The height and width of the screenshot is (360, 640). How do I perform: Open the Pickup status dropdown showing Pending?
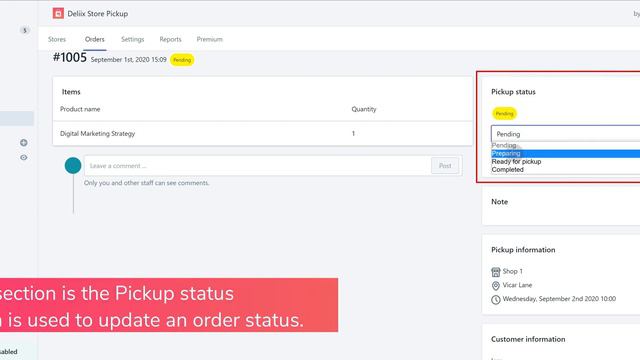point(565,134)
